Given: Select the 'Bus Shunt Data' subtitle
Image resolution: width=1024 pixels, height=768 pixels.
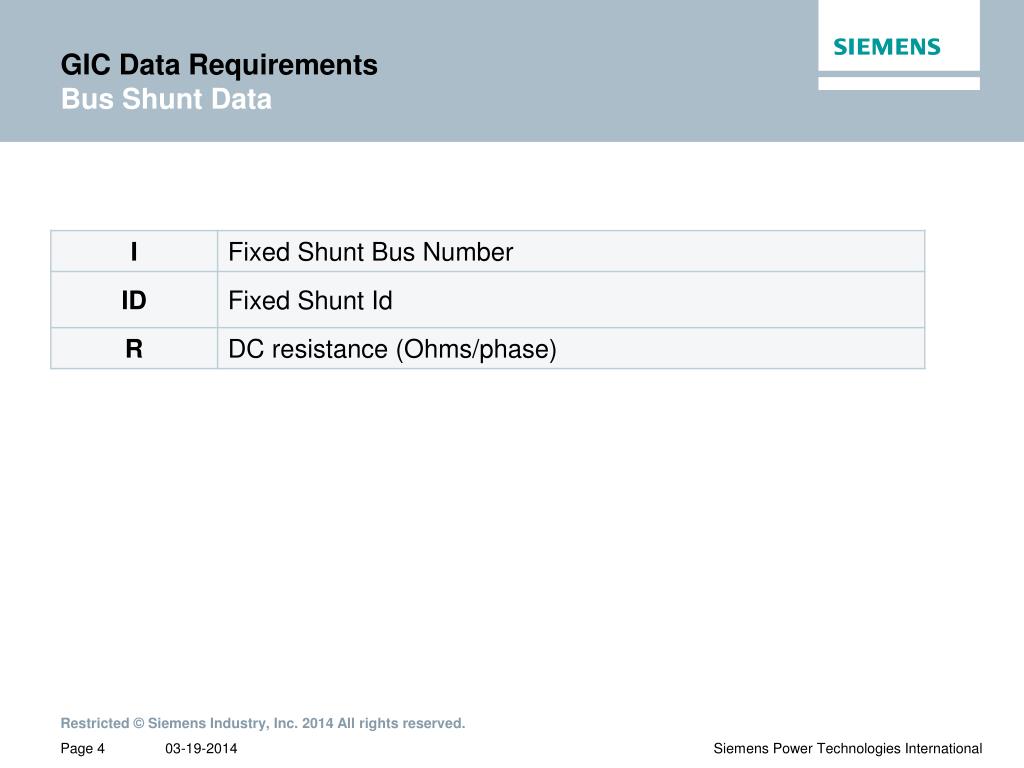Looking at the screenshot, I should point(166,99).
